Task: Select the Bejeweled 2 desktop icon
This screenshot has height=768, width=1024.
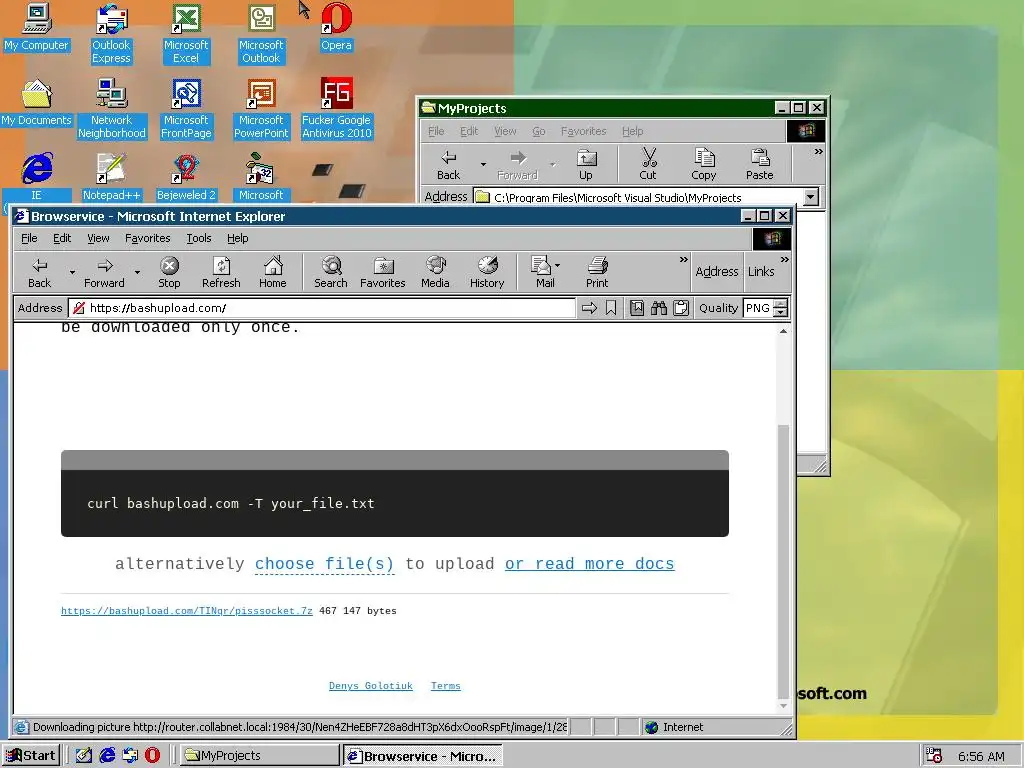Action: pos(186,177)
